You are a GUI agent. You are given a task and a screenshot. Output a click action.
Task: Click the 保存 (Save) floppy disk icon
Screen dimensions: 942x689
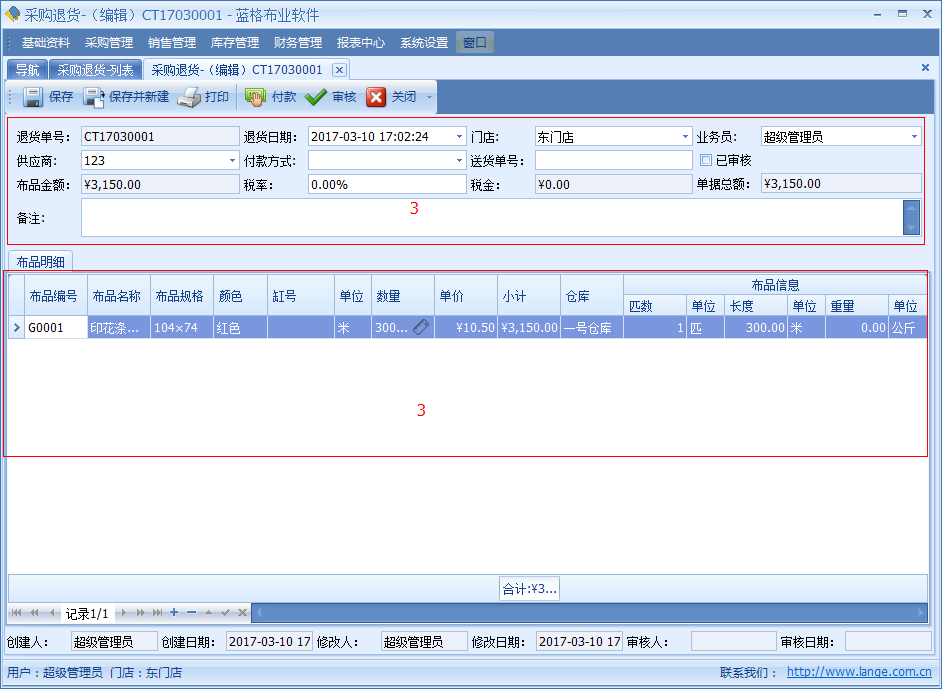32,97
